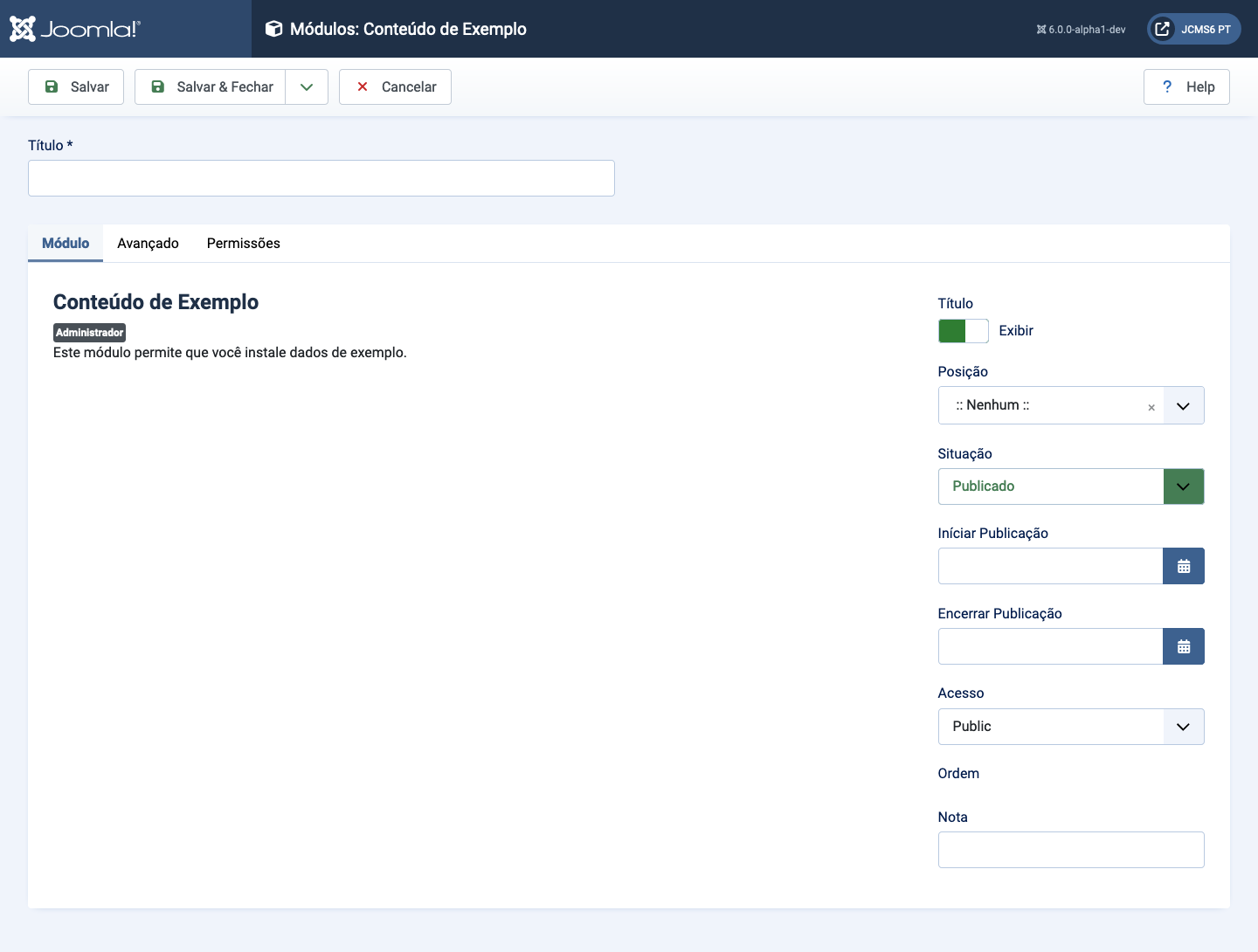Image resolution: width=1258 pixels, height=952 pixels.
Task: Focus the Iníciar Publicação date field
Action: [x=1050, y=566]
